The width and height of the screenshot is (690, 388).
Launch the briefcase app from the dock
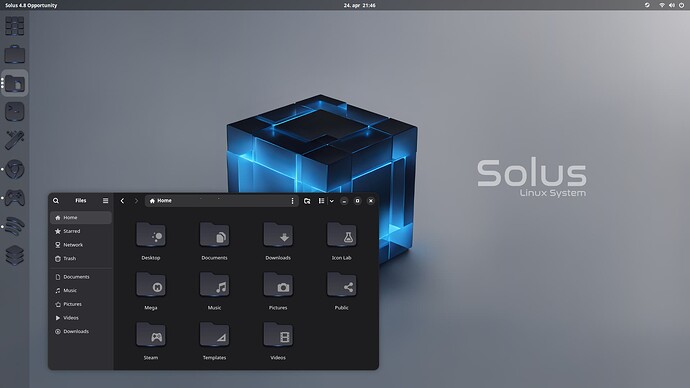(15, 55)
